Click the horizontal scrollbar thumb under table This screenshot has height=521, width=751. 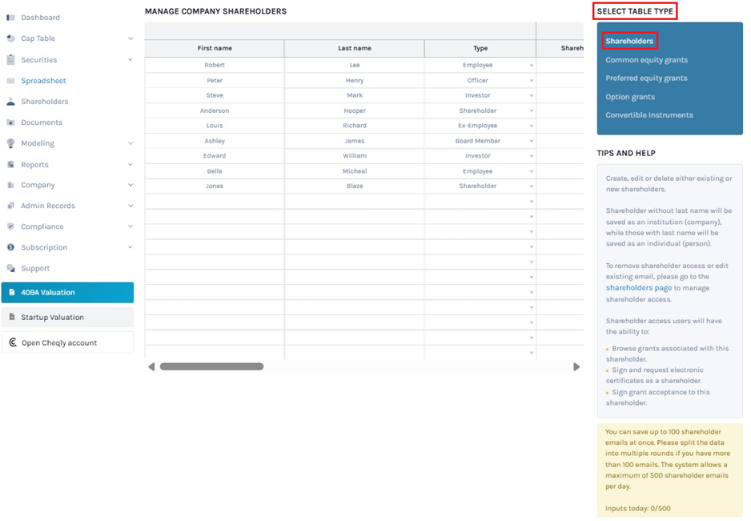click(x=212, y=367)
